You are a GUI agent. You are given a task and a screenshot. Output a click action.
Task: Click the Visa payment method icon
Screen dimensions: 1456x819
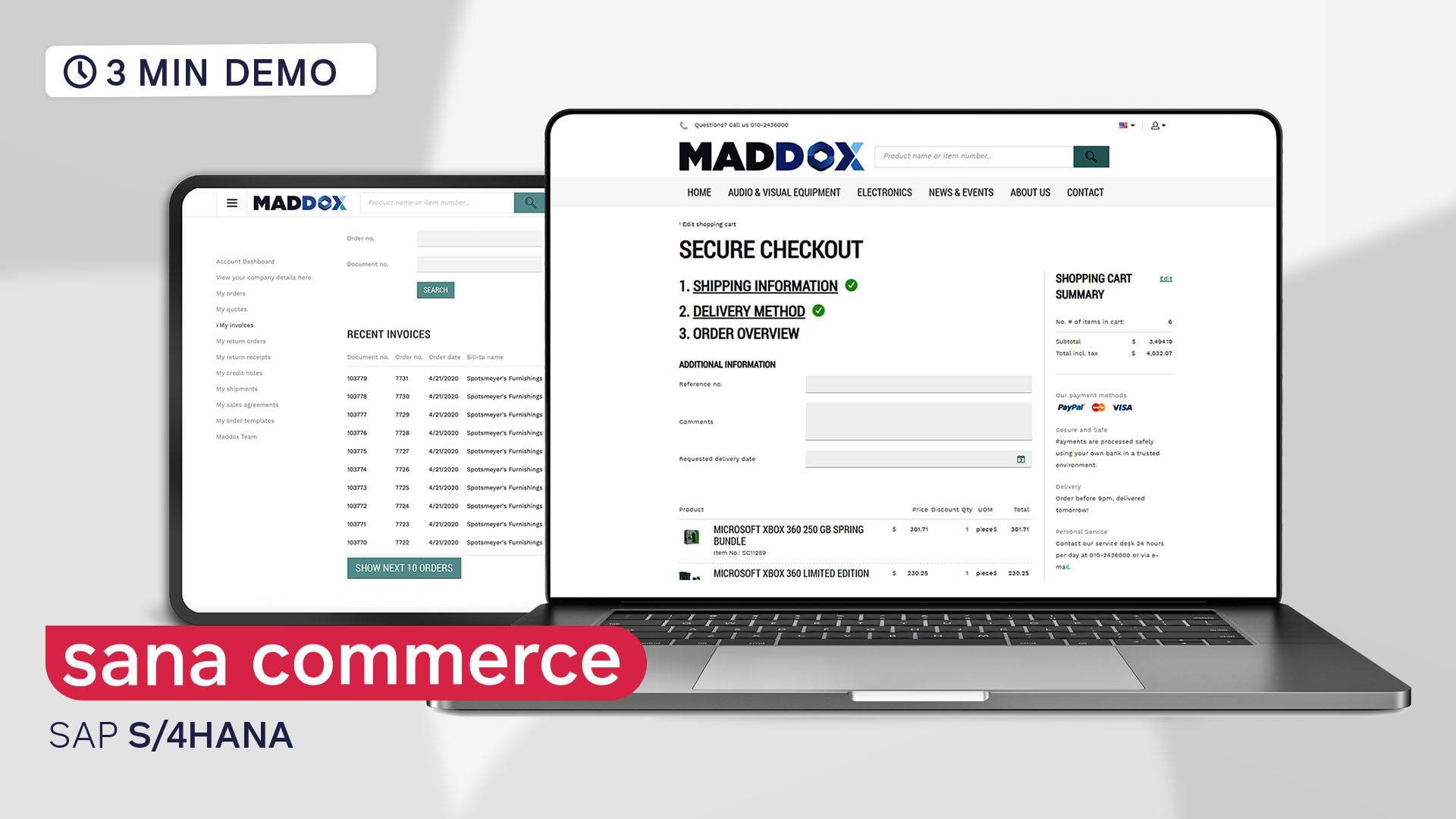pos(1123,407)
